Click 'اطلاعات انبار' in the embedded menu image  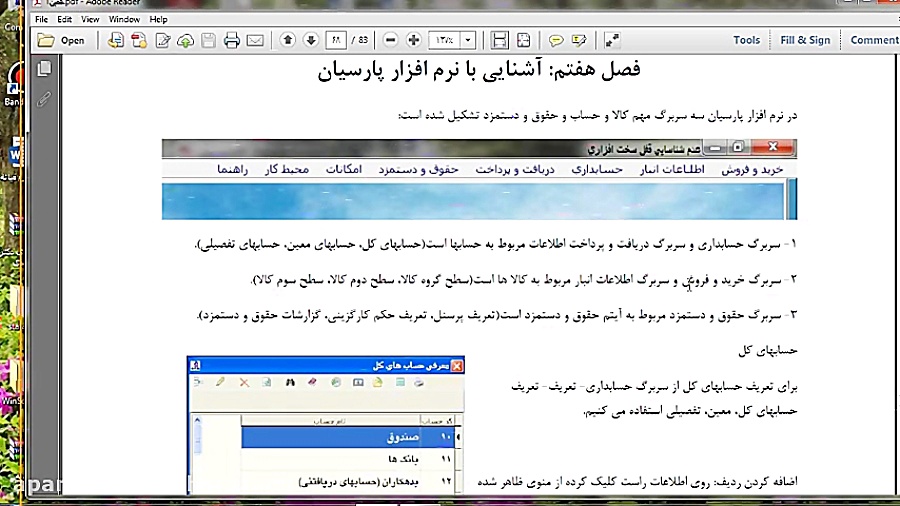click(x=672, y=169)
